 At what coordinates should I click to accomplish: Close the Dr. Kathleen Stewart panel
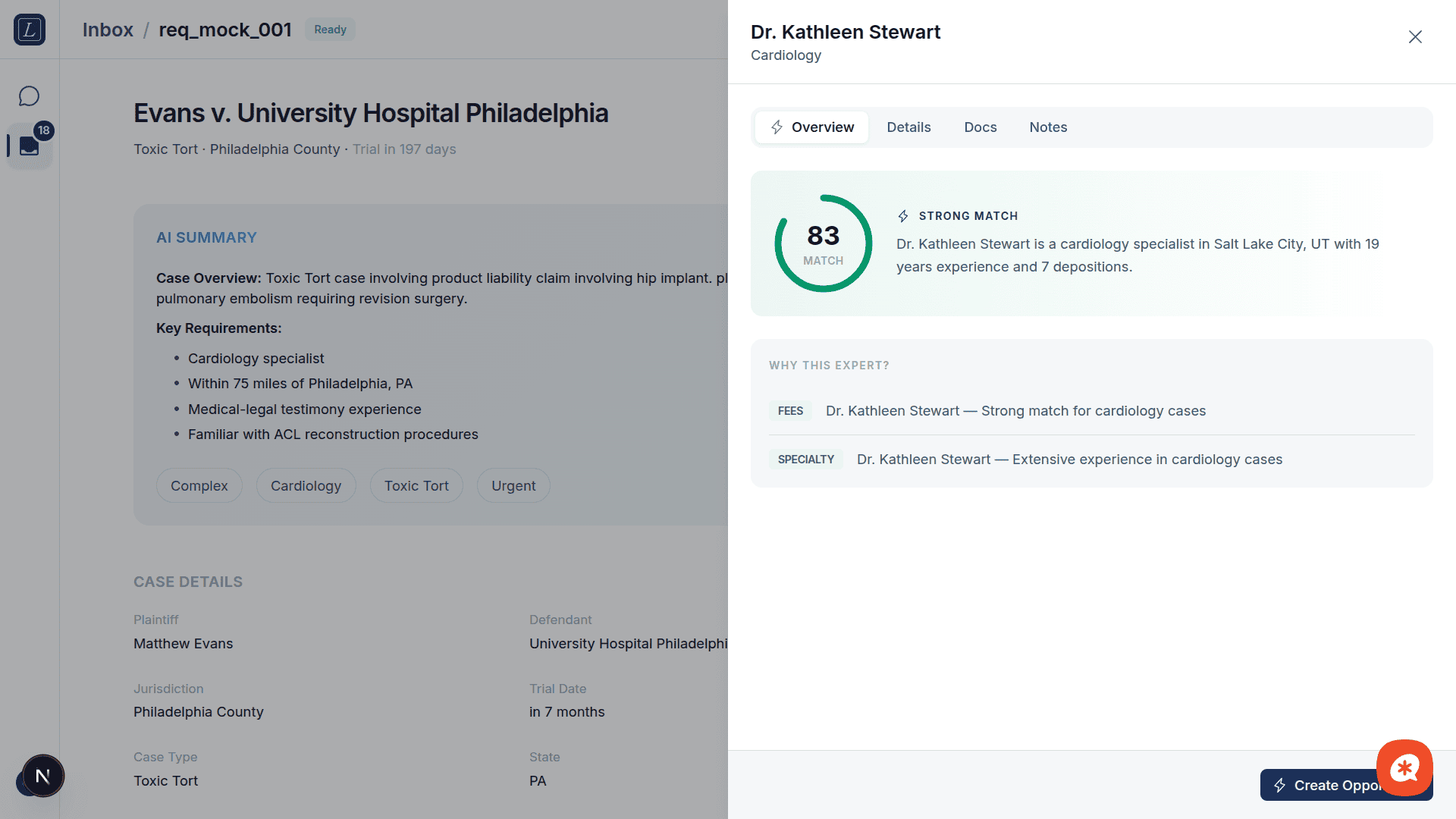[1415, 37]
